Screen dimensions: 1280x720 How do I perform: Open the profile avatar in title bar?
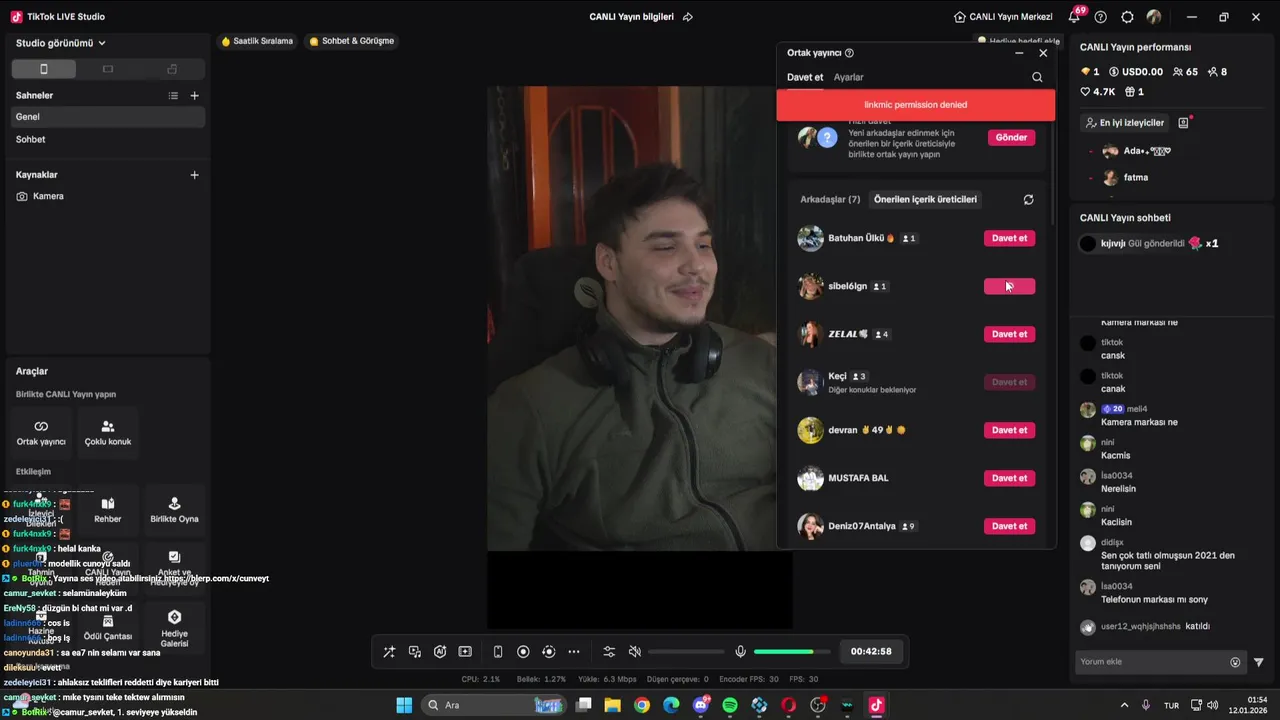coord(1154,17)
